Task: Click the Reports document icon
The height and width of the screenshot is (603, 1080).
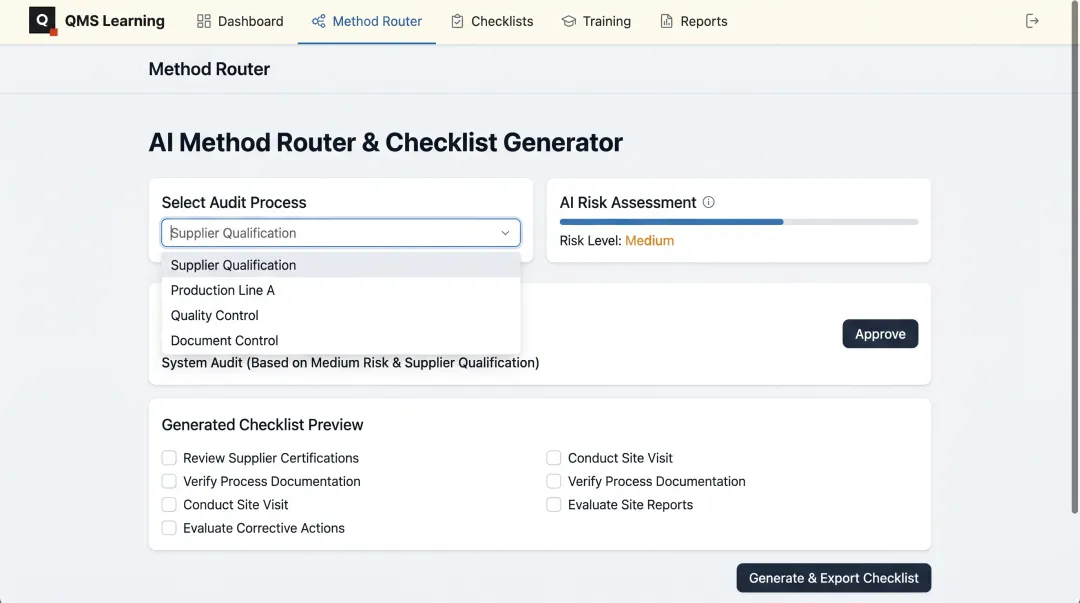Action: [x=666, y=21]
